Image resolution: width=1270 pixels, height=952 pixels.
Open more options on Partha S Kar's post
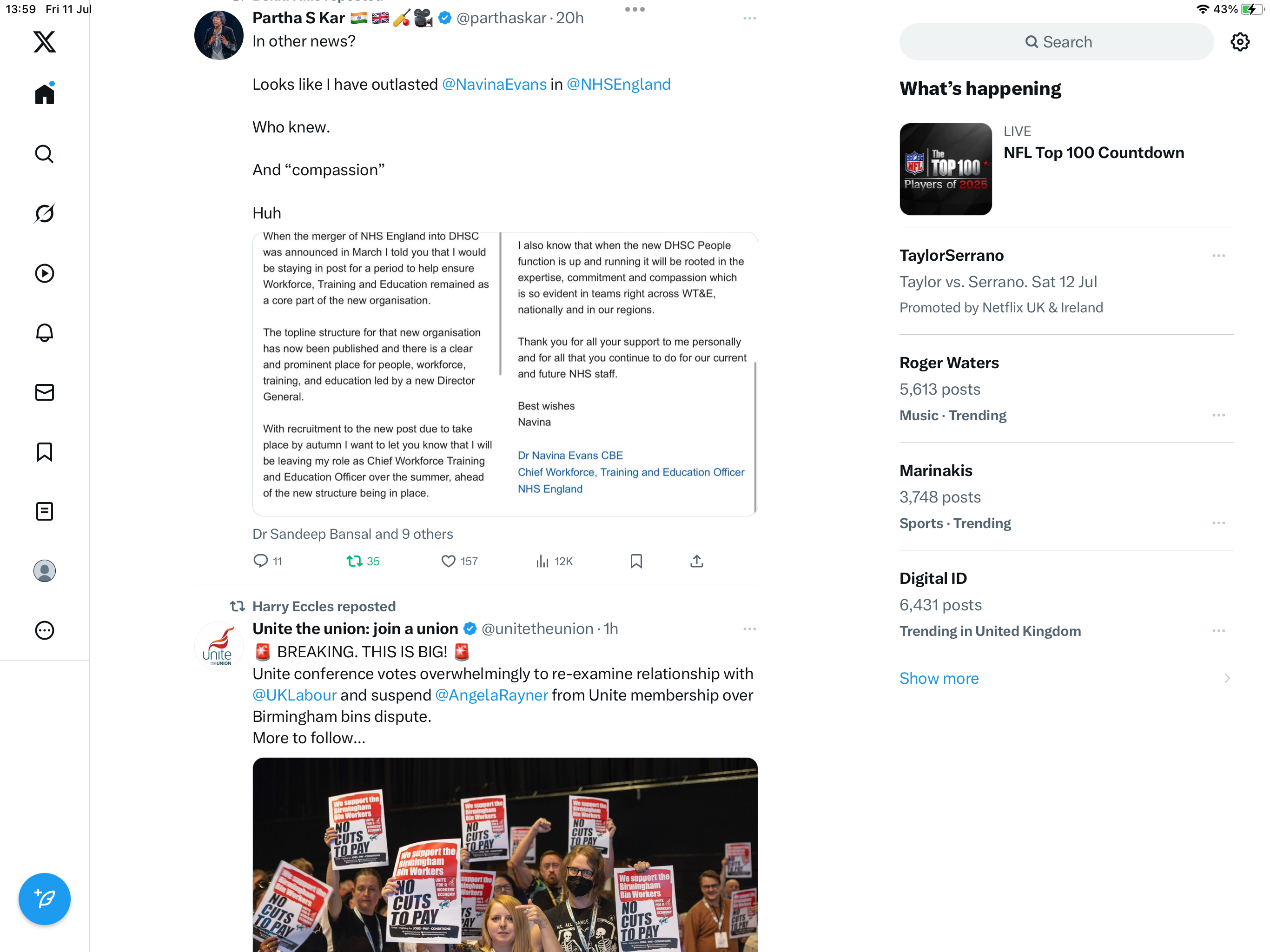[749, 19]
